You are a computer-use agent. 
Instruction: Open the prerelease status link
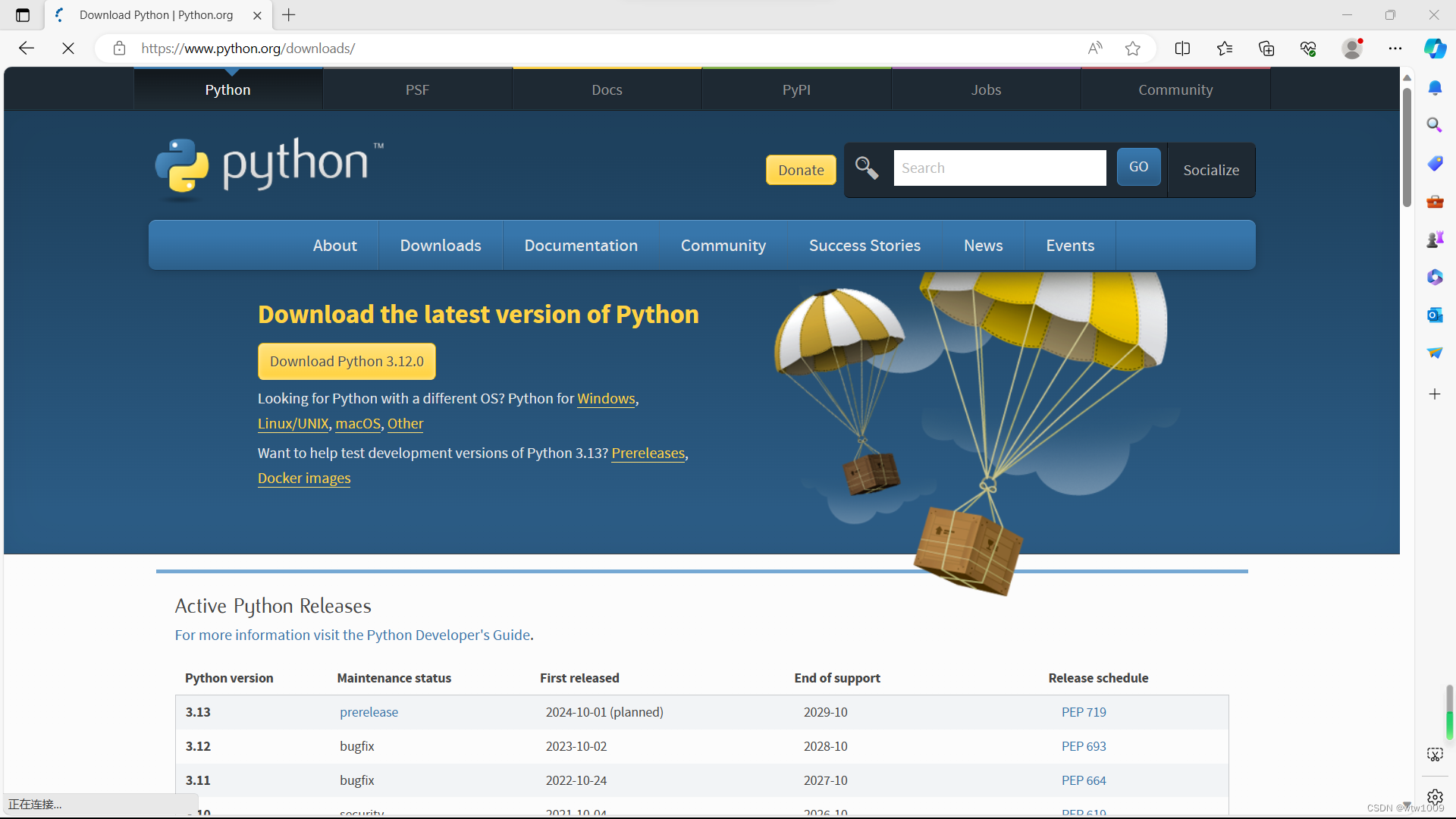pyautogui.click(x=369, y=712)
